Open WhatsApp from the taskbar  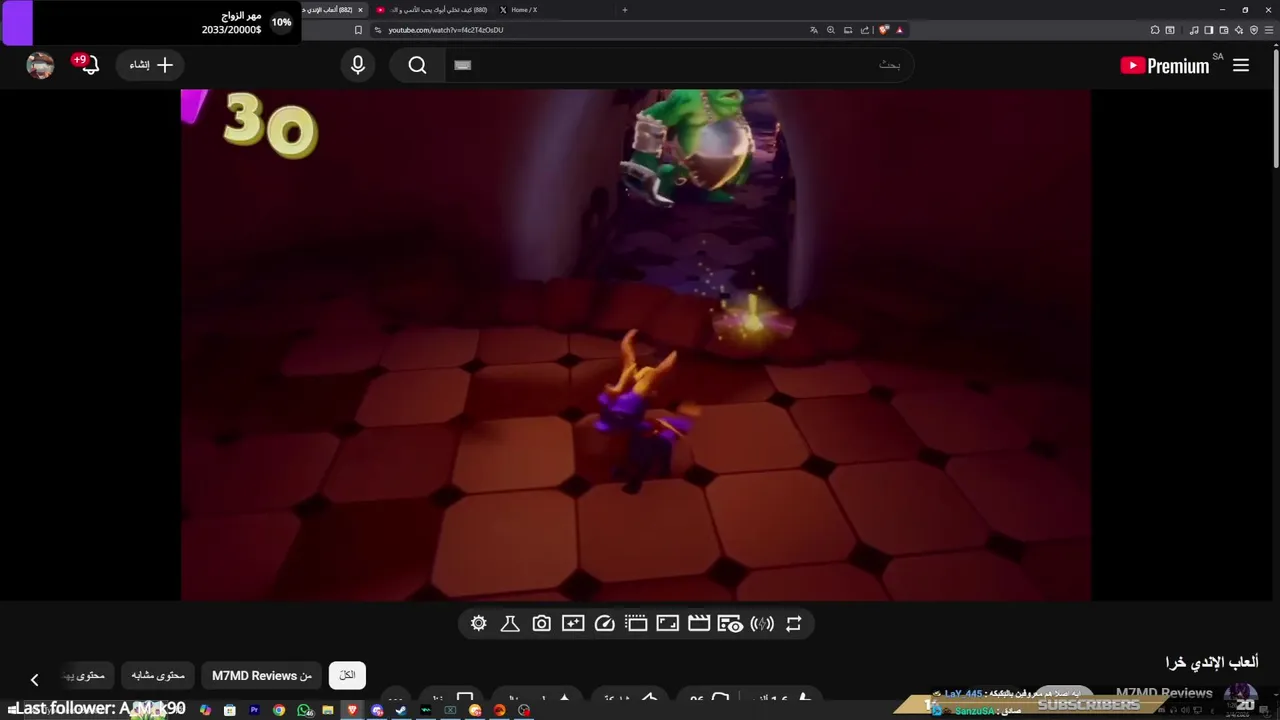point(304,710)
